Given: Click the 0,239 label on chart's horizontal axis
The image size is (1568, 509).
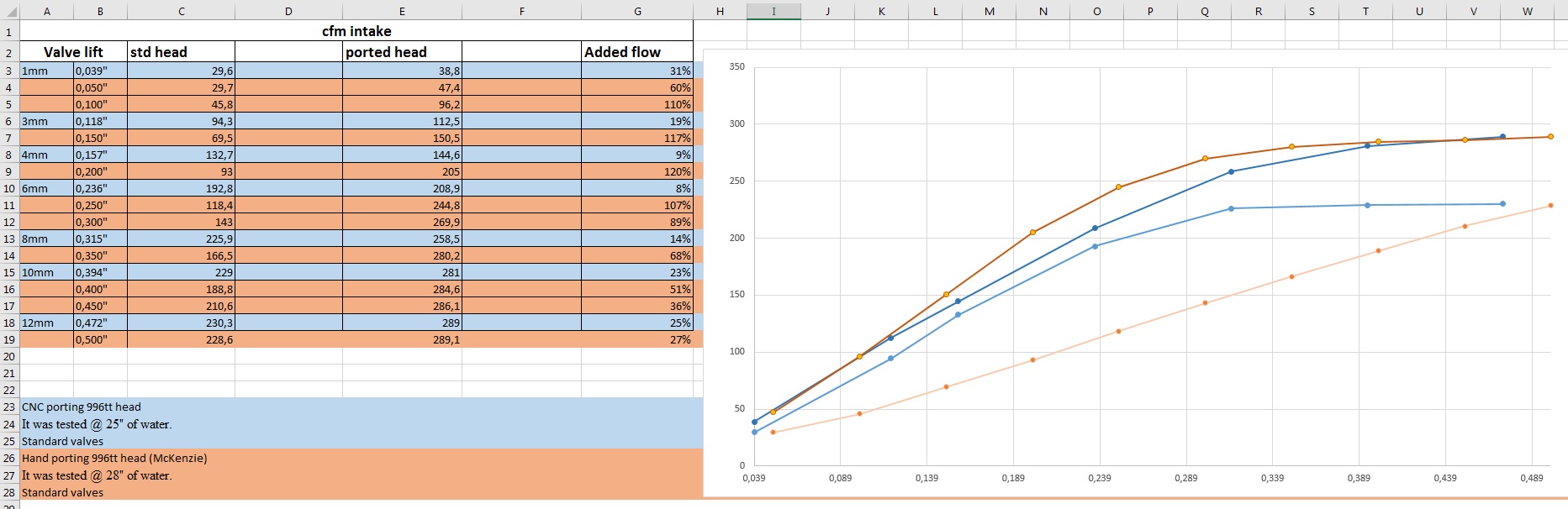Looking at the screenshot, I should 1099,478.
